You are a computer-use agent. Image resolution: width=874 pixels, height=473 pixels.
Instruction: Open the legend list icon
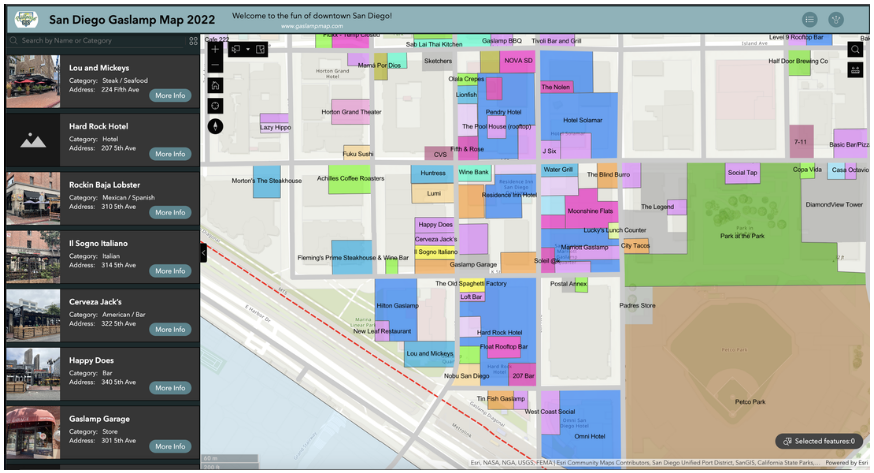pos(810,20)
